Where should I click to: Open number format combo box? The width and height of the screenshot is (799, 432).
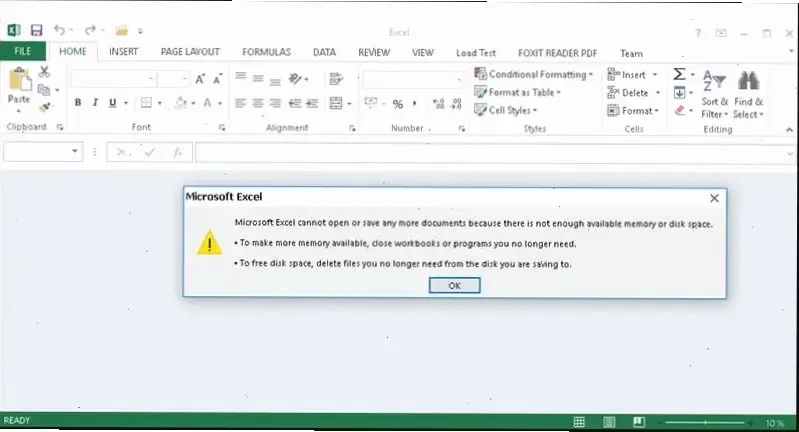point(412,80)
